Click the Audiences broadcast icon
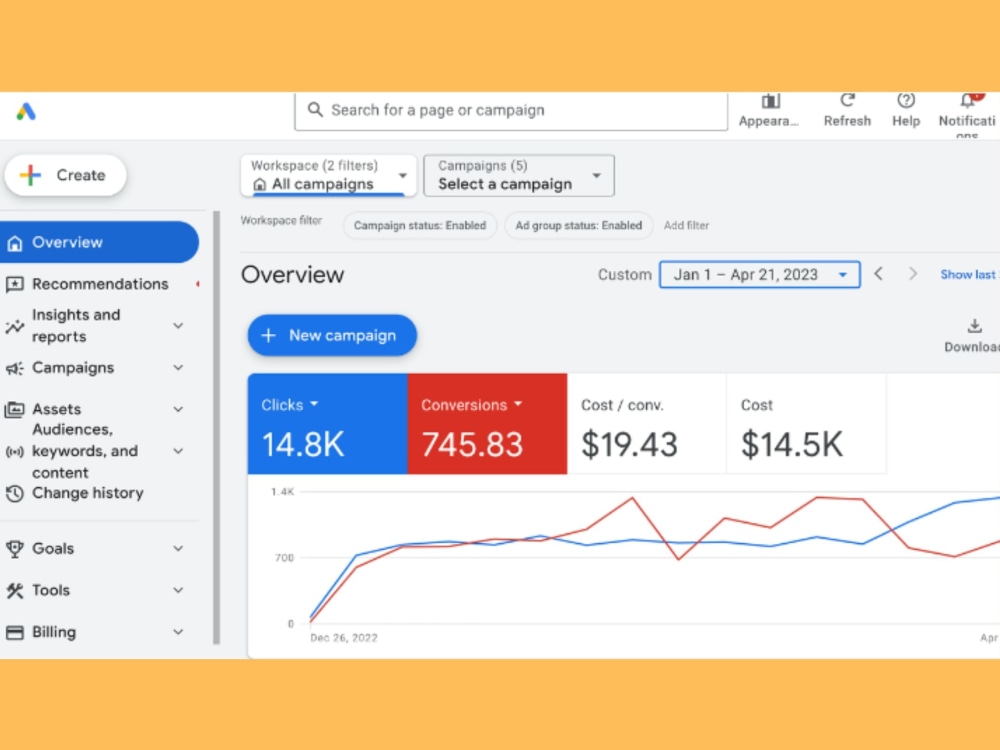 pyautogui.click(x=15, y=452)
